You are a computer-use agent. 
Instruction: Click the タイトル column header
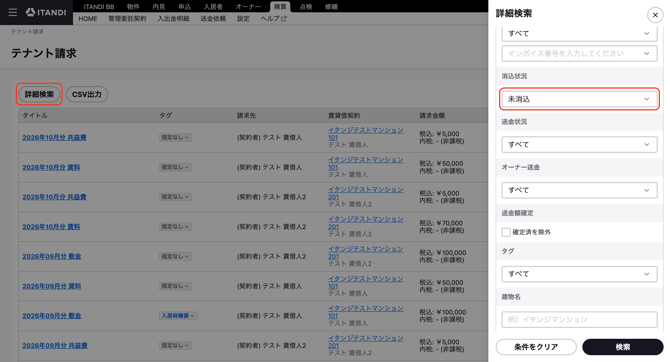point(35,115)
